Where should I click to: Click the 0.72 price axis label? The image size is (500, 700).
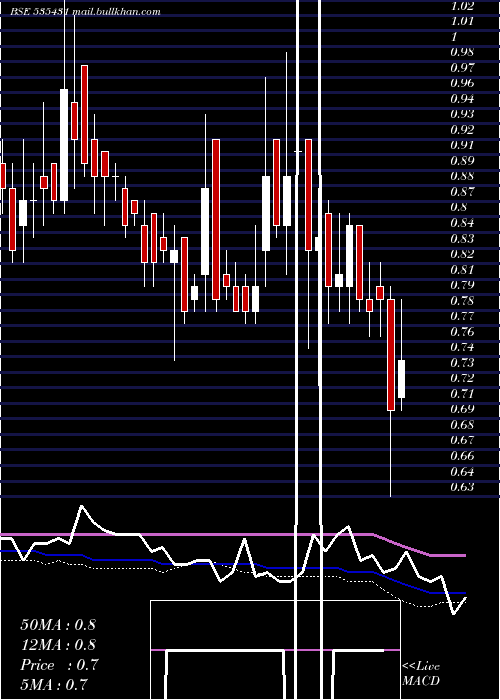(x=462, y=378)
